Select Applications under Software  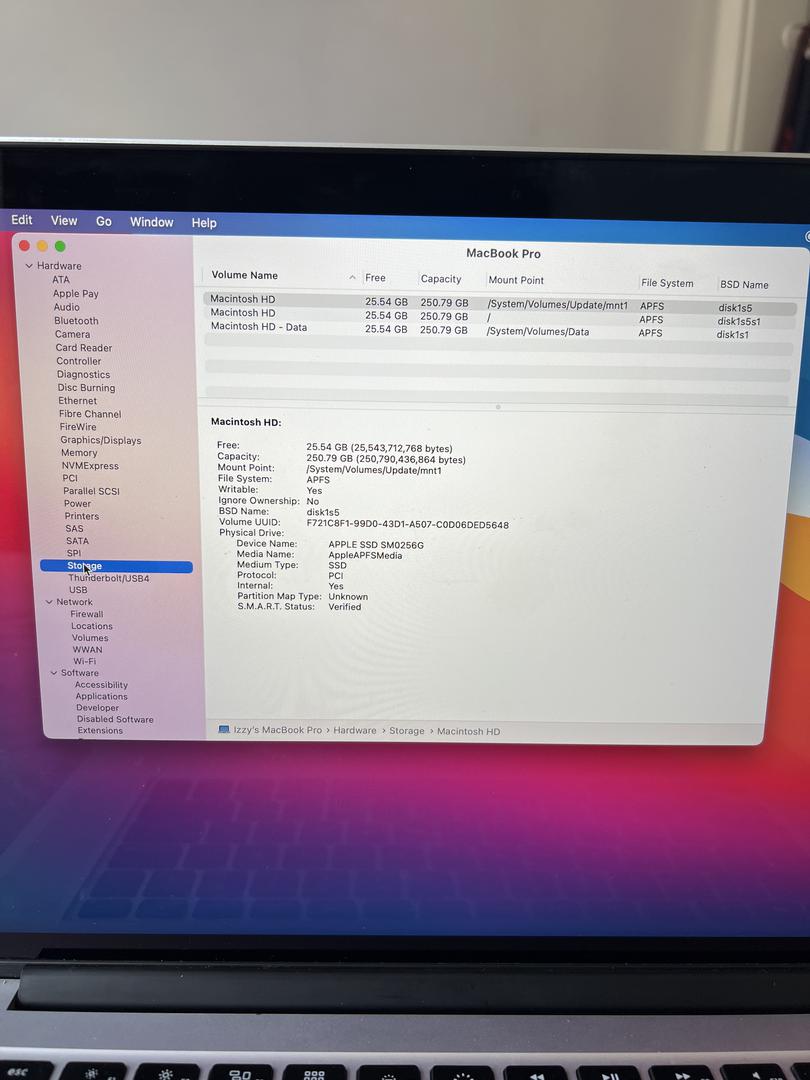[102, 696]
